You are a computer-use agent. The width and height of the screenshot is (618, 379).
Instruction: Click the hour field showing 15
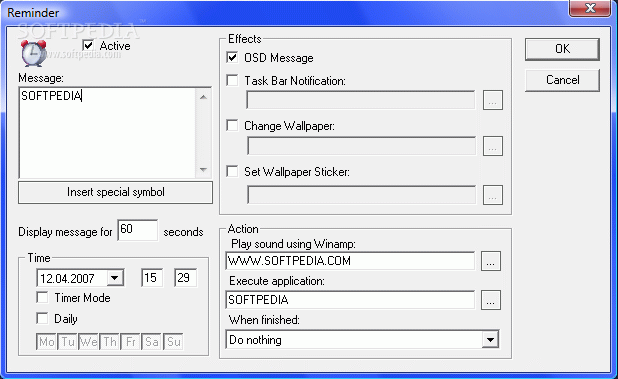pyautogui.click(x=152, y=278)
